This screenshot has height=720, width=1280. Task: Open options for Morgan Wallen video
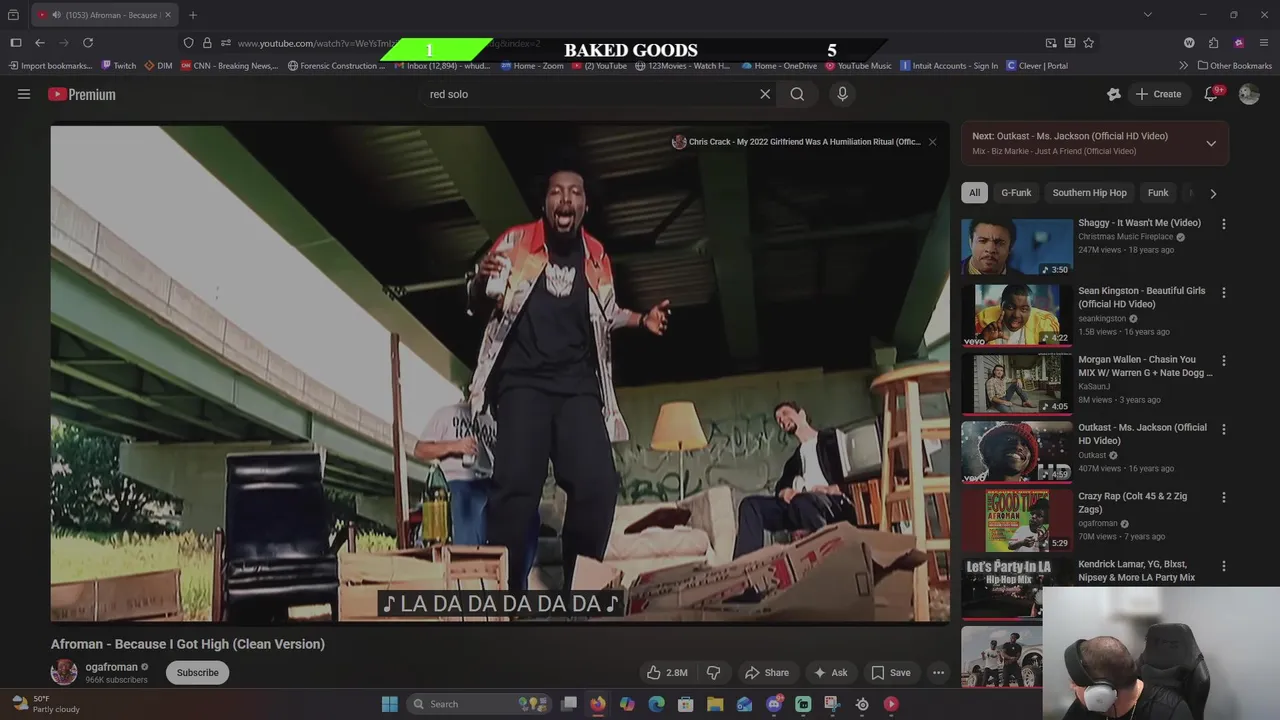pos(1223,361)
